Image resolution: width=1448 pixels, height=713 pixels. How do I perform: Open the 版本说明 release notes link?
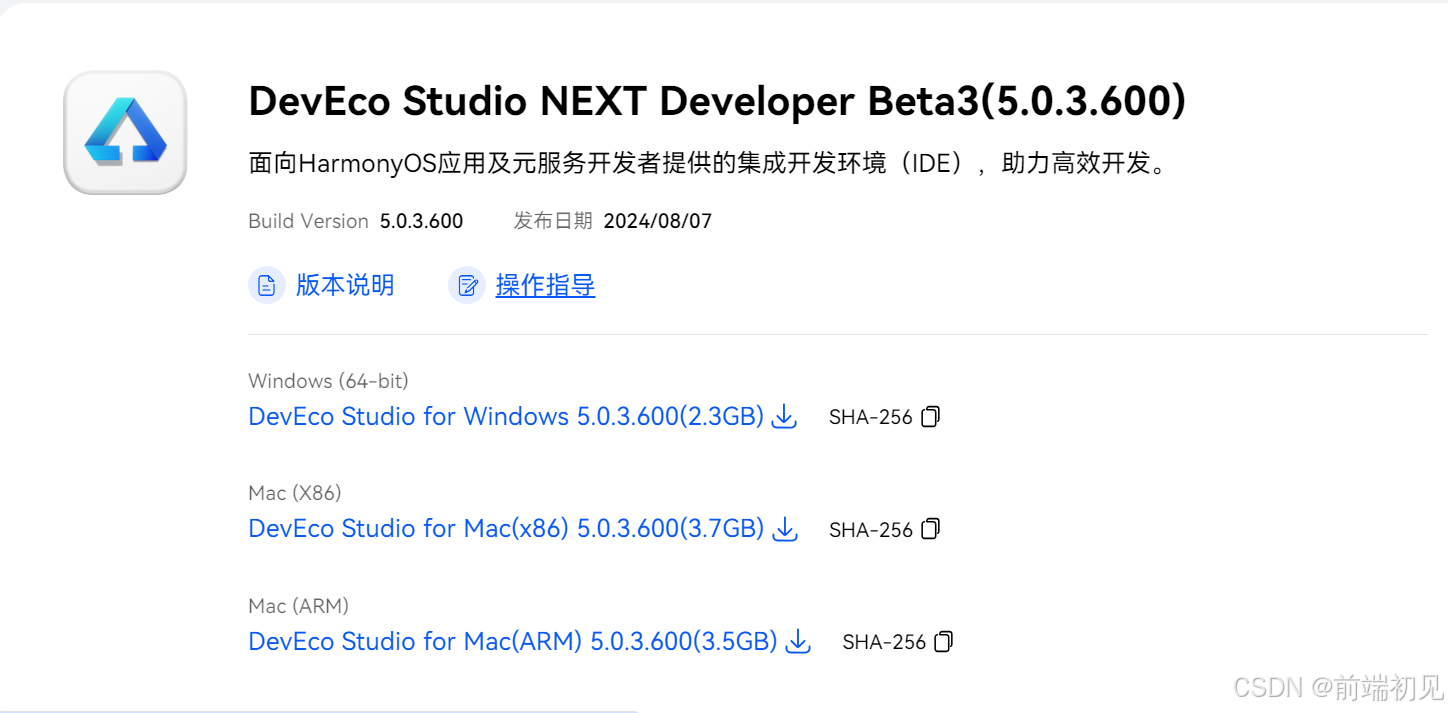point(345,286)
